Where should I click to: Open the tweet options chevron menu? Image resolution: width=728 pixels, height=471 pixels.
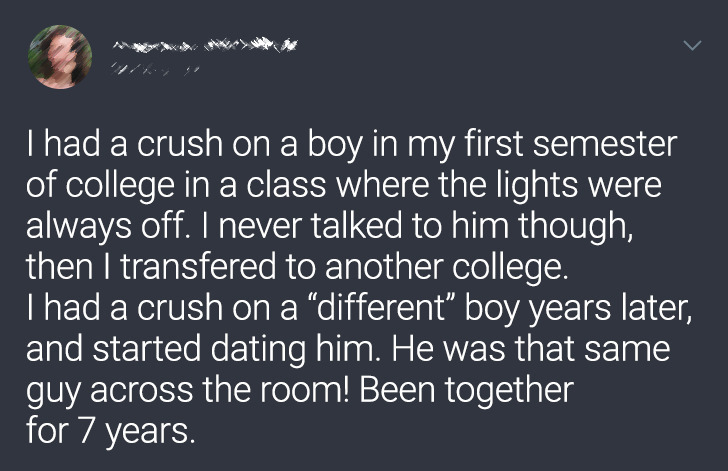point(692,45)
